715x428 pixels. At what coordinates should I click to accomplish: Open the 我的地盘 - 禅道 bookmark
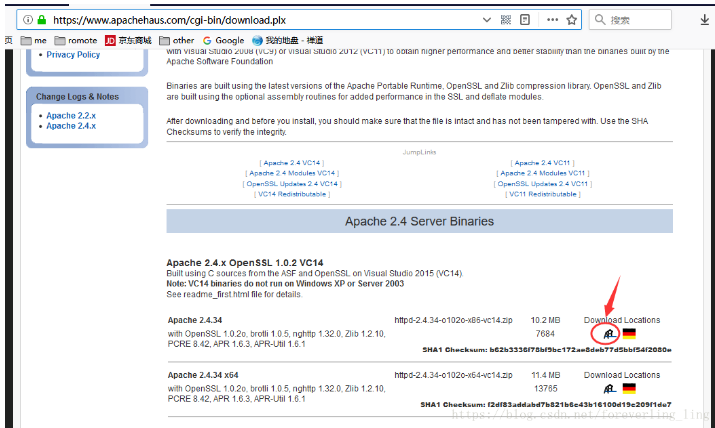pyautogui.click(x=288, y=41)
